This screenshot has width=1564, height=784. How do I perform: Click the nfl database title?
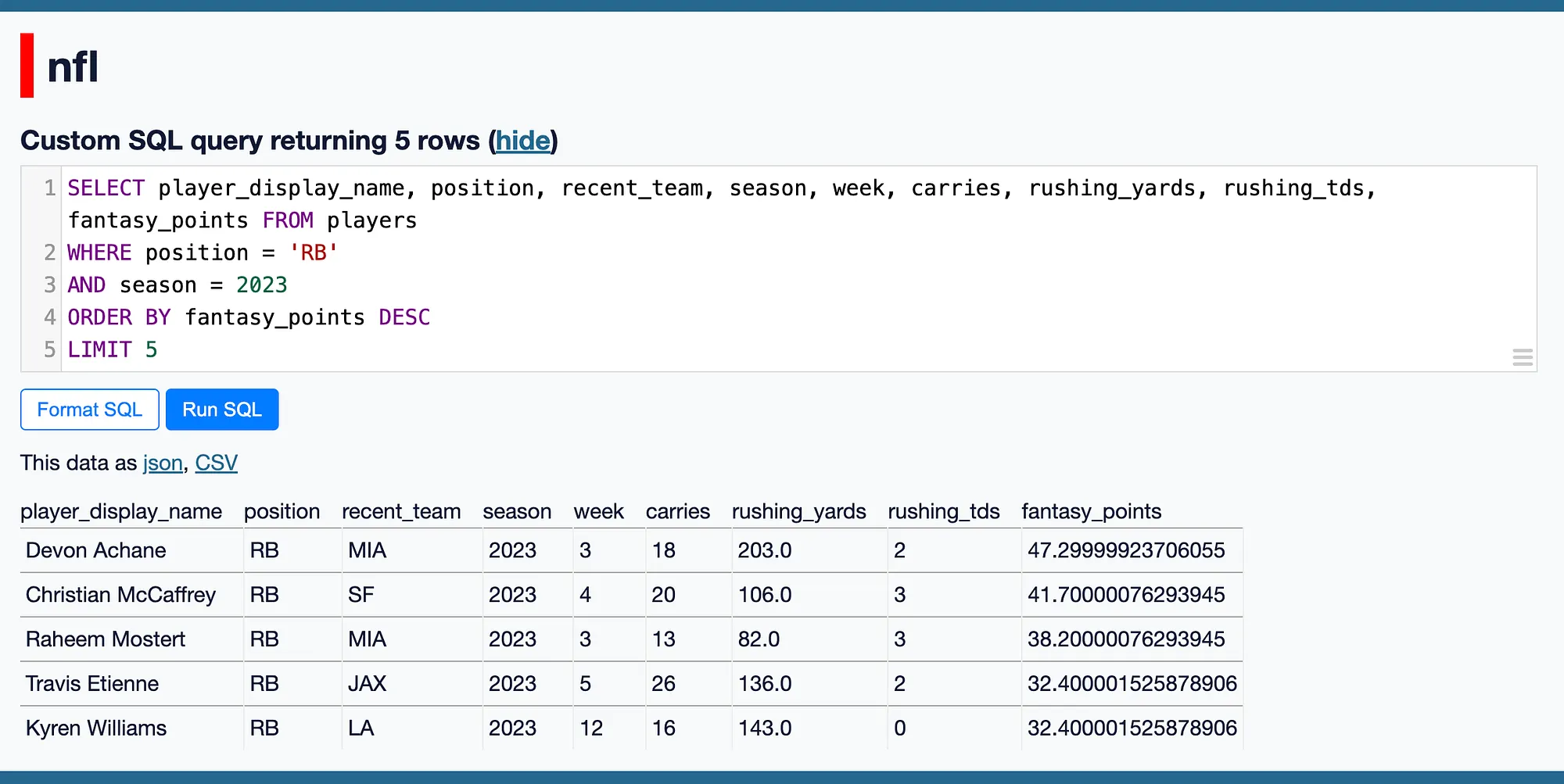(x=73, y=66)
